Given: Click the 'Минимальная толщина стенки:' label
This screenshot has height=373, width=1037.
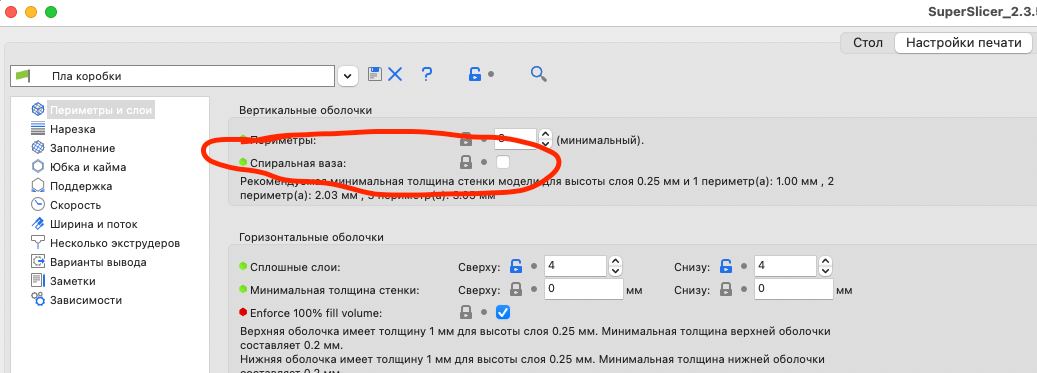Looking at the screenshot, I should coord(335,290).
